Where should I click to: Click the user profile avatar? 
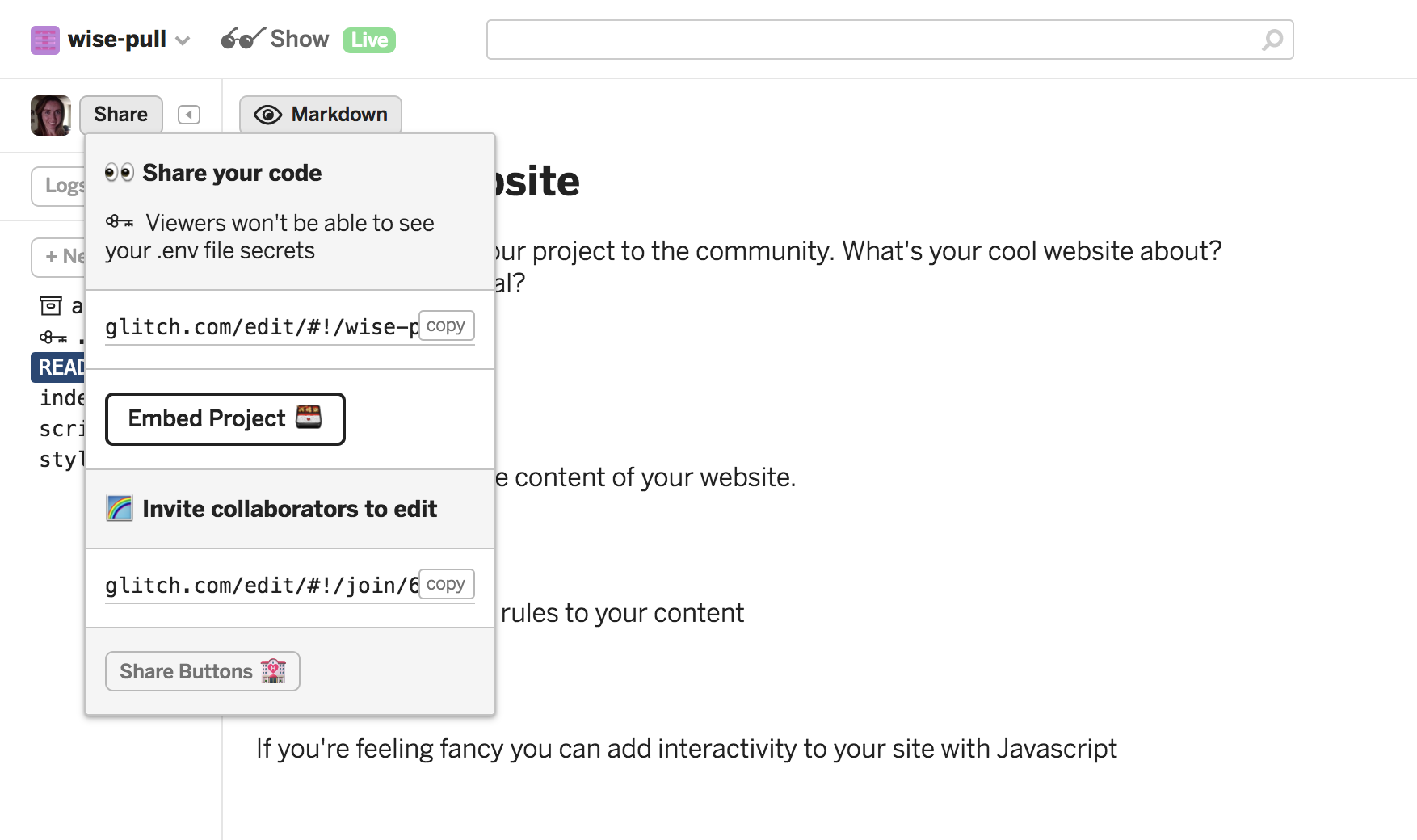(50, 115)
